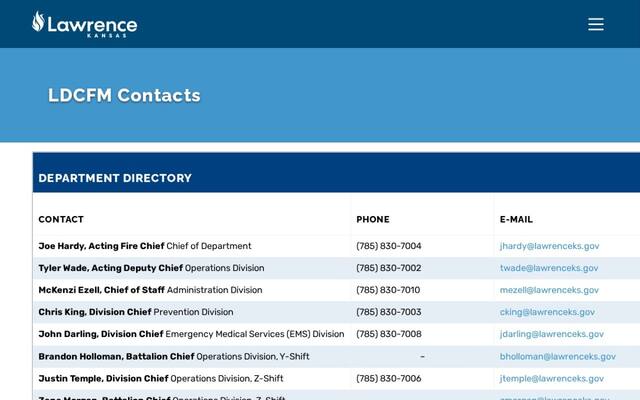The image size is (640, 400).
Task: Open bholloman@lawrenceks.gov email link
Action: coord(558,357)
